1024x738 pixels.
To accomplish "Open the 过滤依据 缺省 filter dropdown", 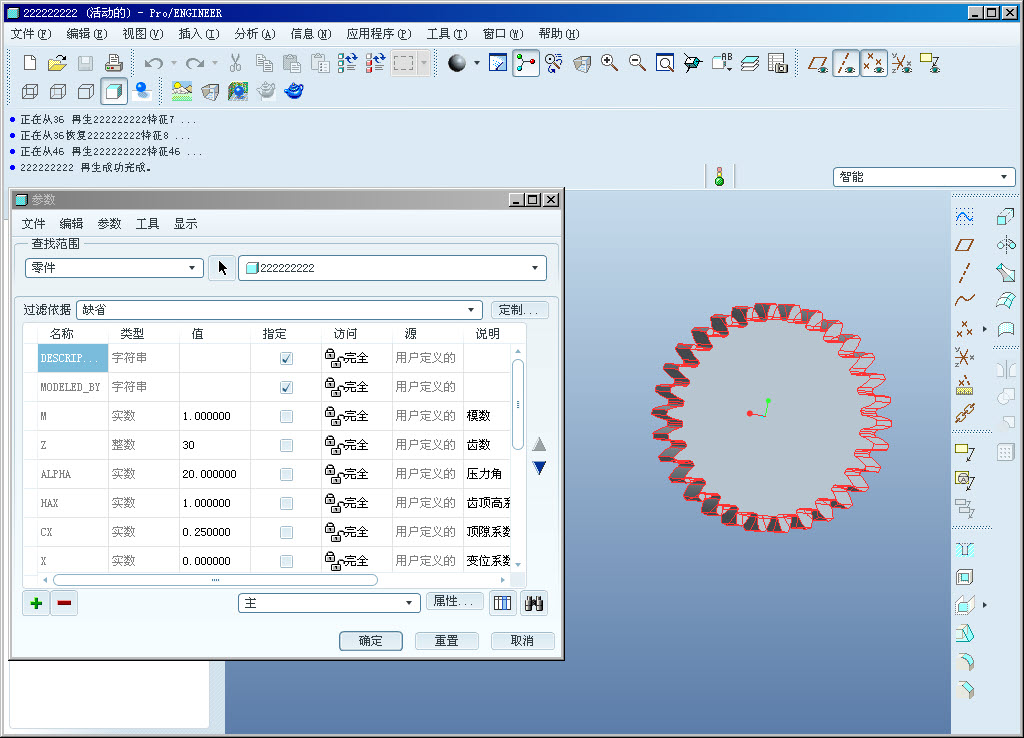I will coord(280,310).
